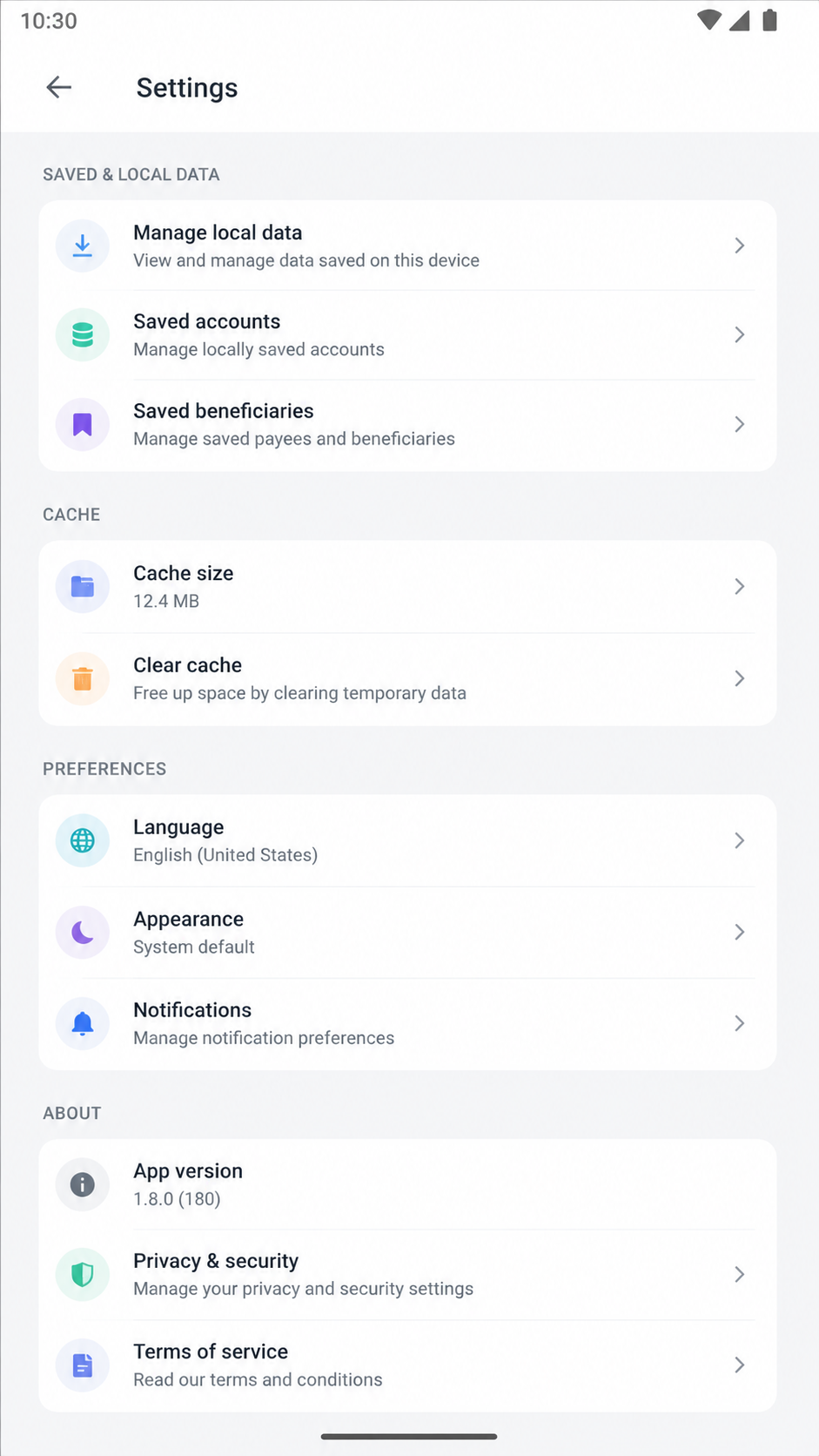Open Privacy & security settings label

216,1261
